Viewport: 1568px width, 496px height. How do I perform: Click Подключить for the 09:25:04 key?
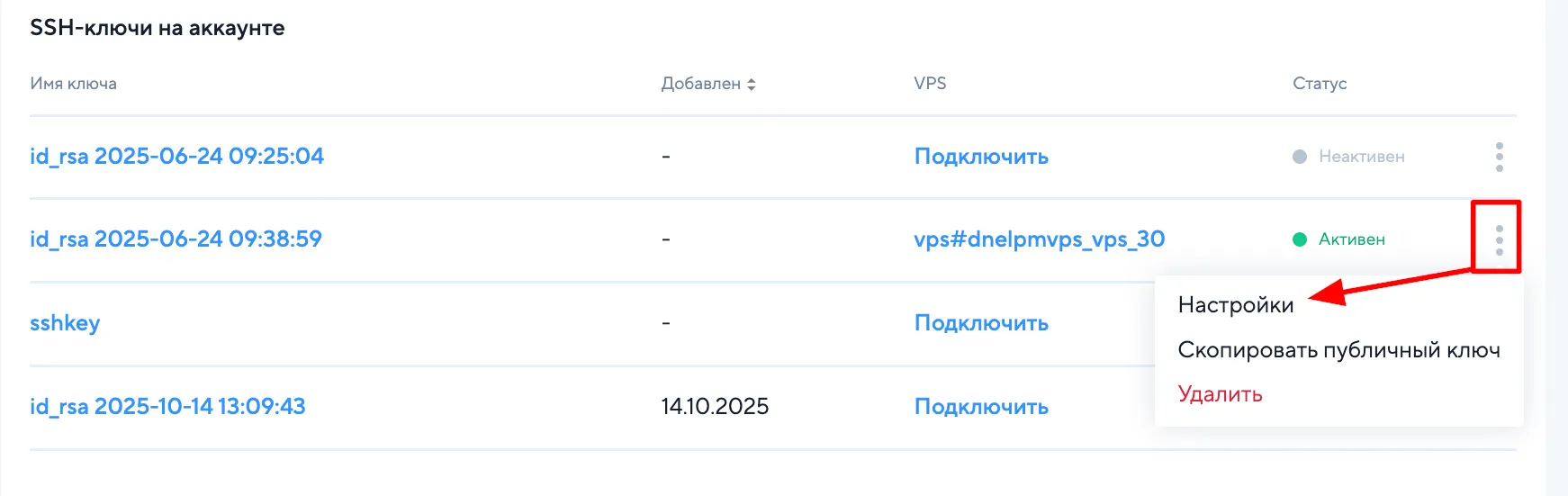[x=981, y=157]
